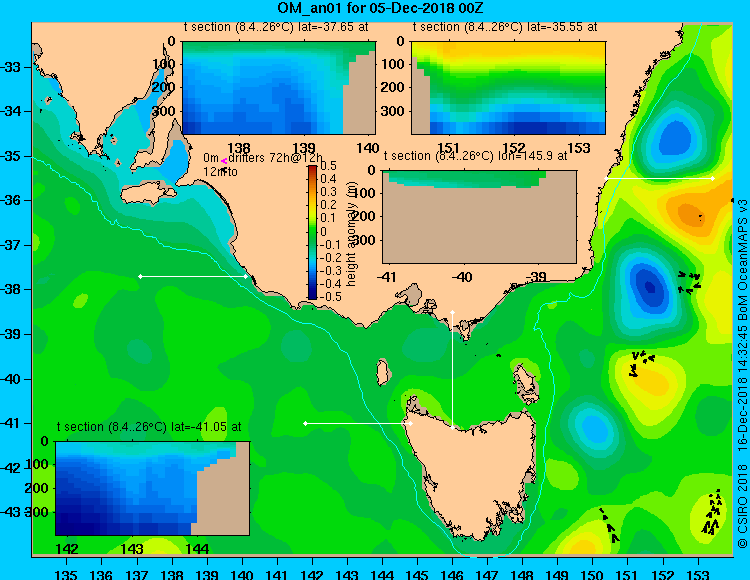Click east diamond endpoint of lat -41.05 section line
This screenshot has width=750, height=580.
[410, 423]
